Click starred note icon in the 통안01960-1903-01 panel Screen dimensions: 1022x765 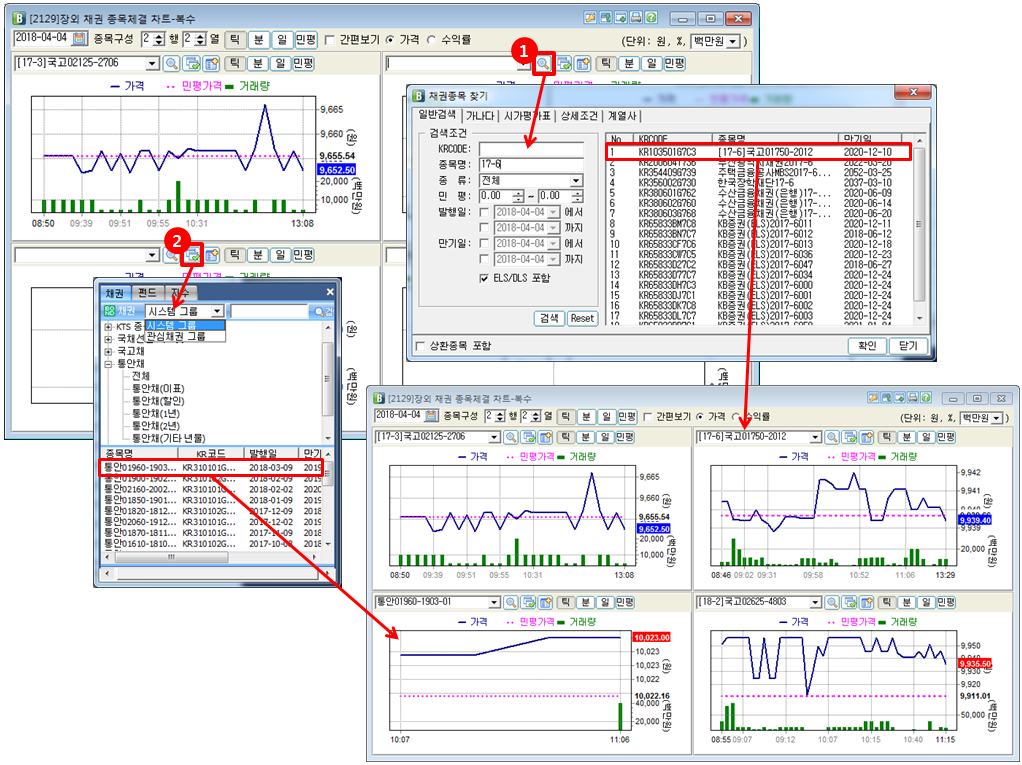(x=546, y=602)
